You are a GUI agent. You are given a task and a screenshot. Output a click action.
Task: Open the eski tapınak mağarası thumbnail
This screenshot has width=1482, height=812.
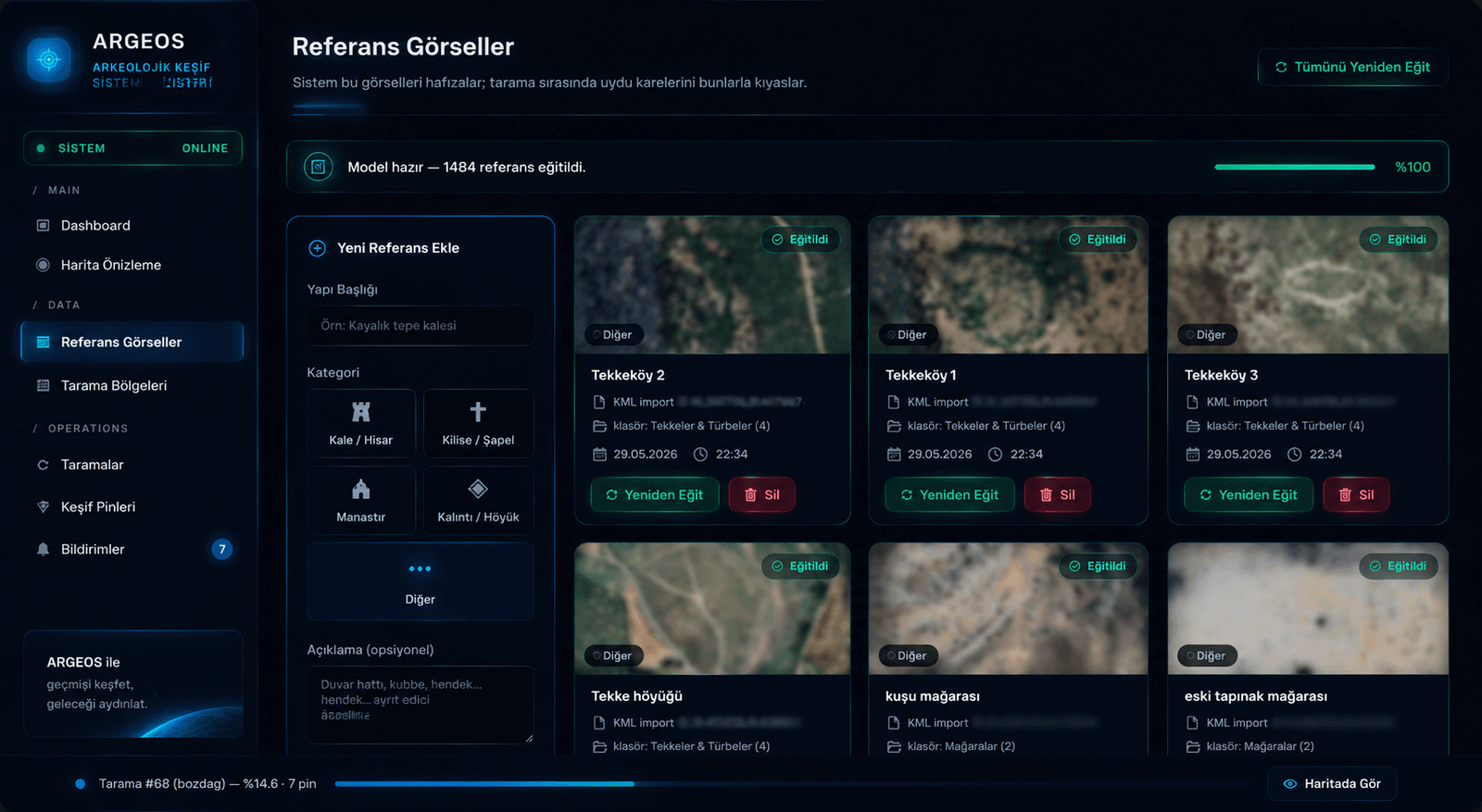pos(1308,609)
